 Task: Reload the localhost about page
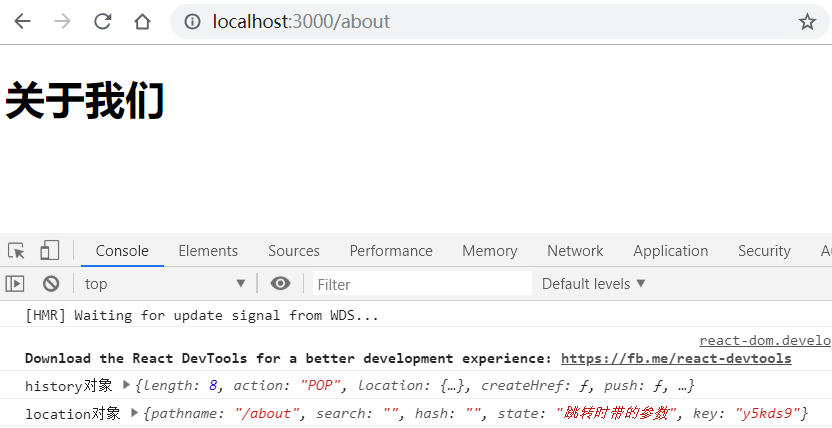point(102,21)
